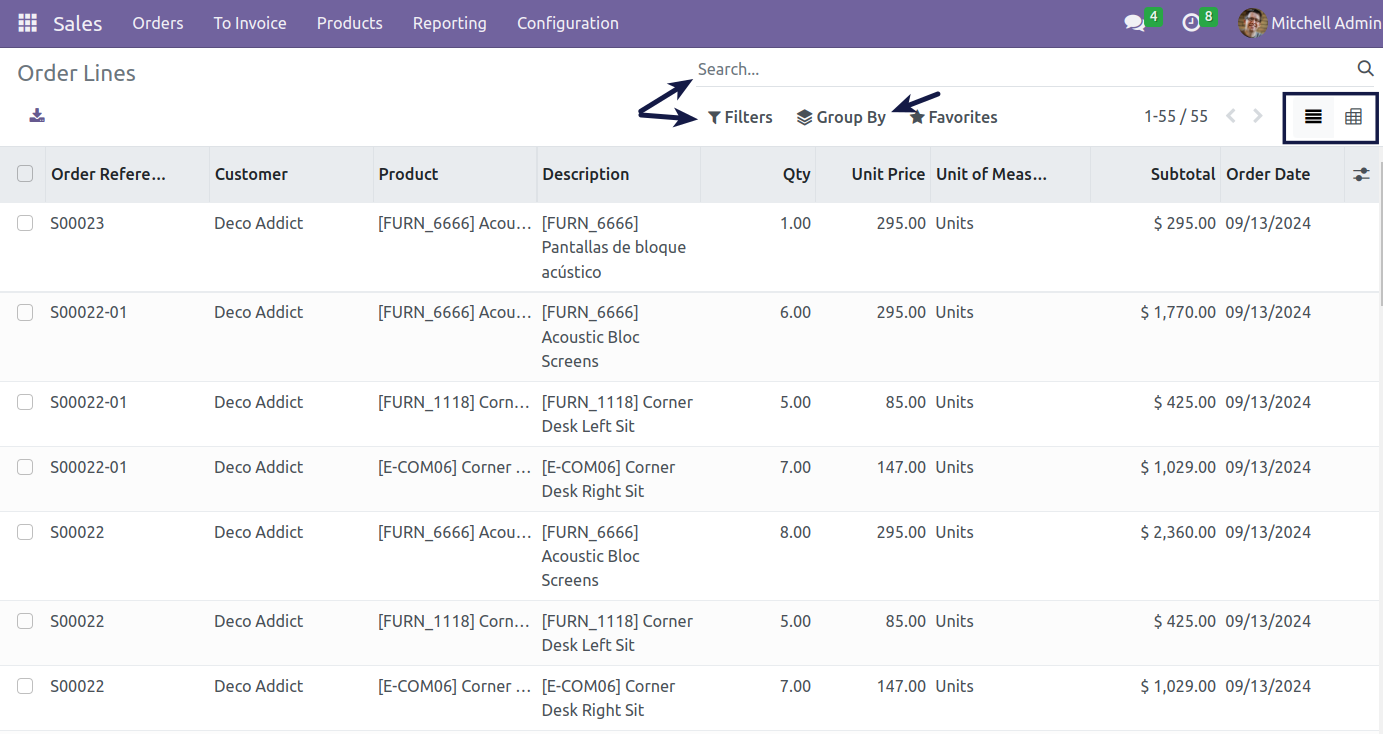Click the 6.00 quantity cell
The height and width of the screenshot is (735, 1383).
click(x=795, y=312)
